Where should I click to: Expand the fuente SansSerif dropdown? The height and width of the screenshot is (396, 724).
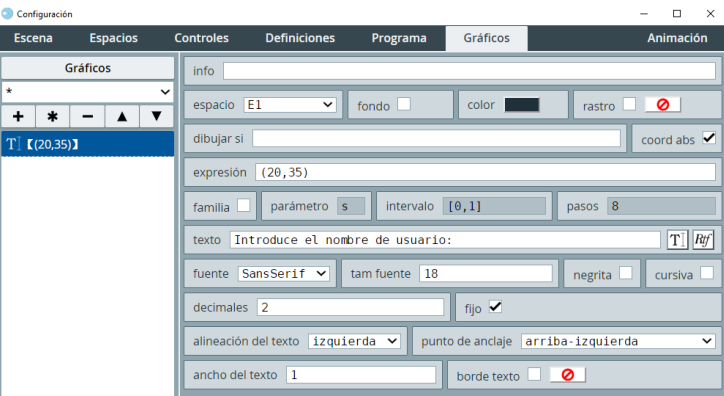(x=284, y=274)
